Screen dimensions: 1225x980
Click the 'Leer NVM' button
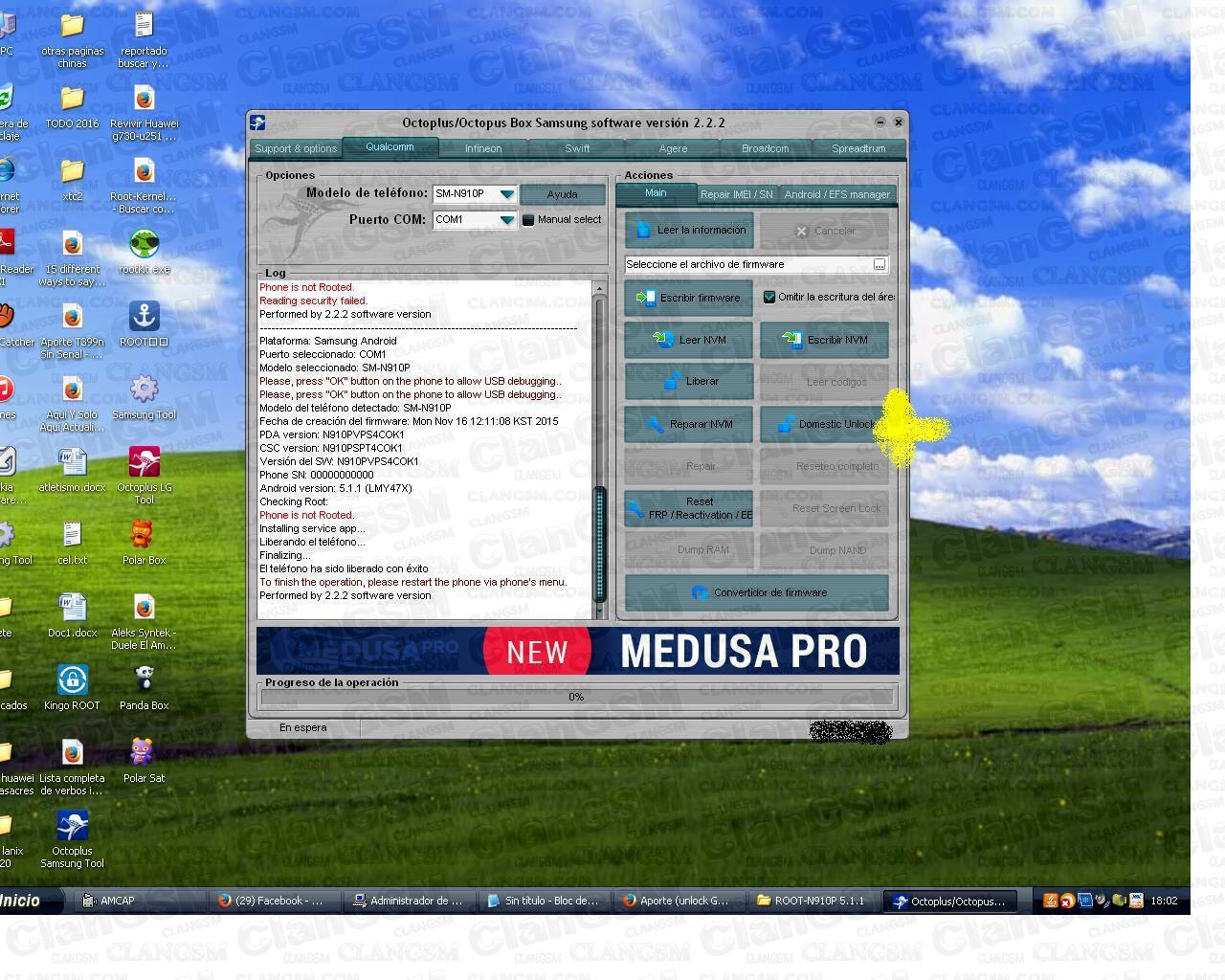point(689,340)
